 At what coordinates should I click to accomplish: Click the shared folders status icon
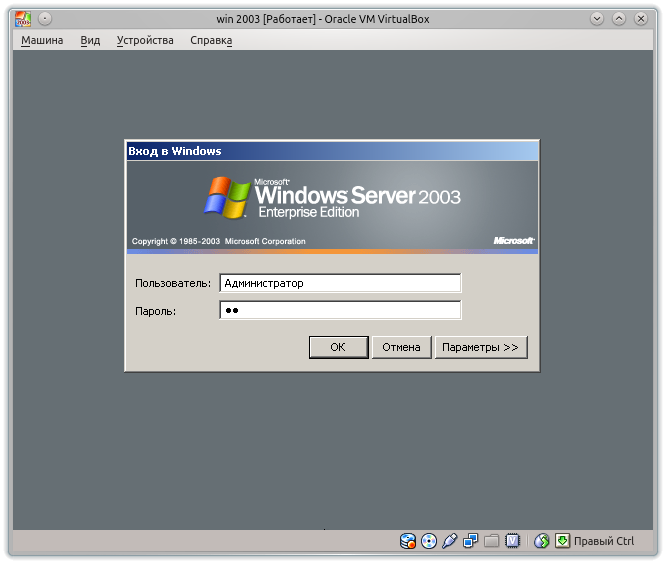pos(491,541)
